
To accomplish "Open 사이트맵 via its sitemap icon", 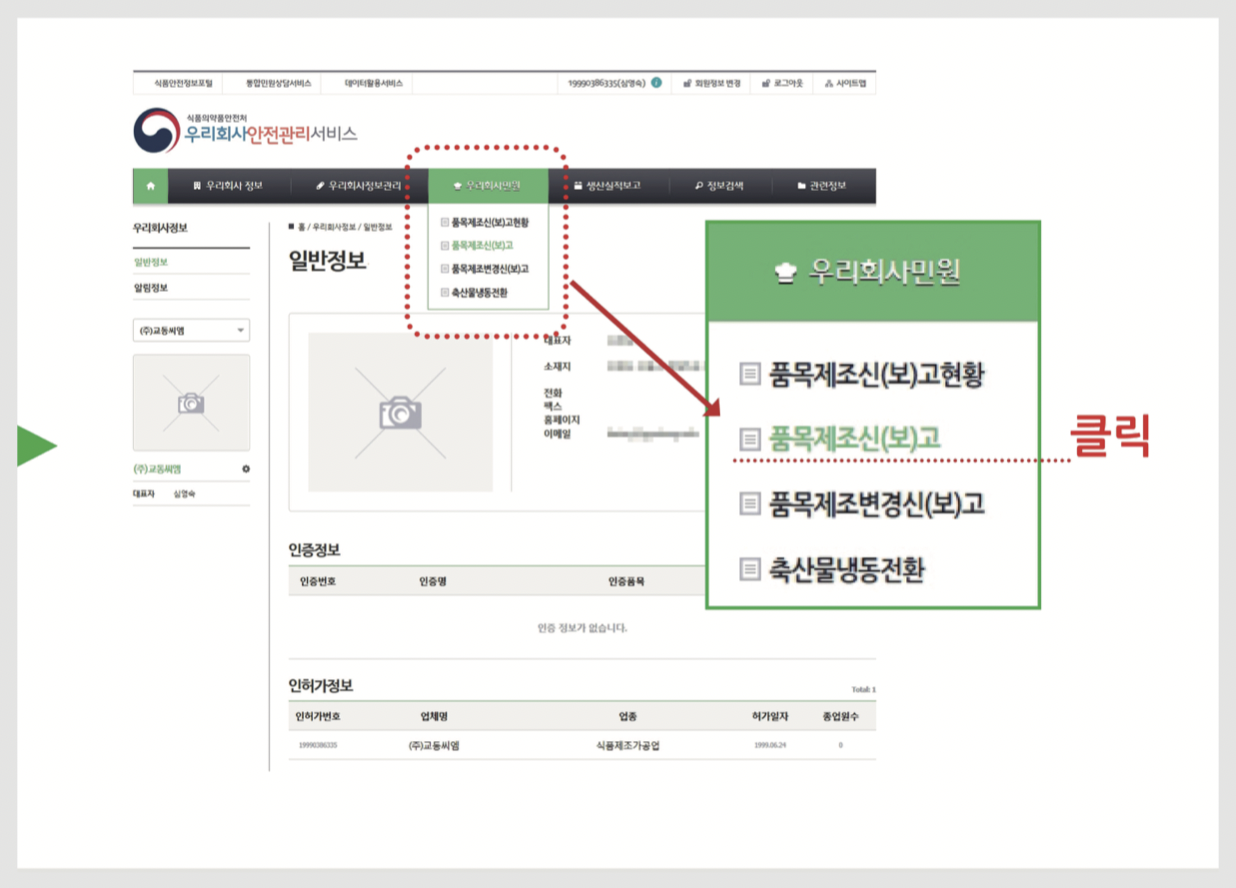I will point(829,84).
